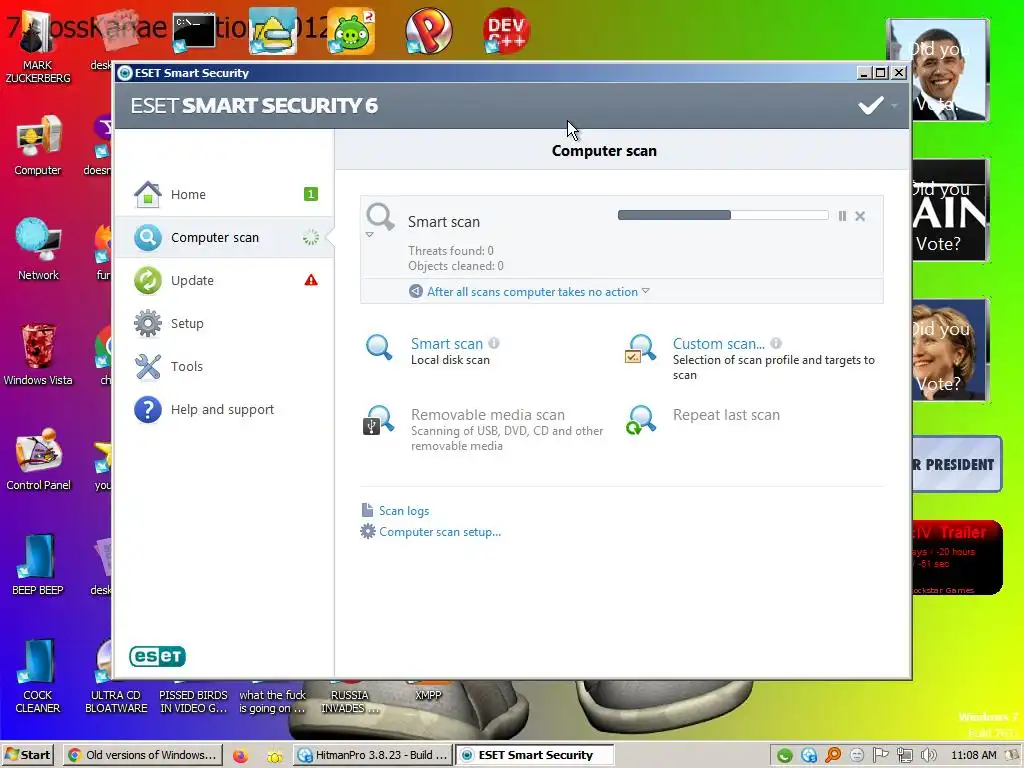
Task: Switch to Old versions of Windows taskbar item
Action: pos(143,755)
